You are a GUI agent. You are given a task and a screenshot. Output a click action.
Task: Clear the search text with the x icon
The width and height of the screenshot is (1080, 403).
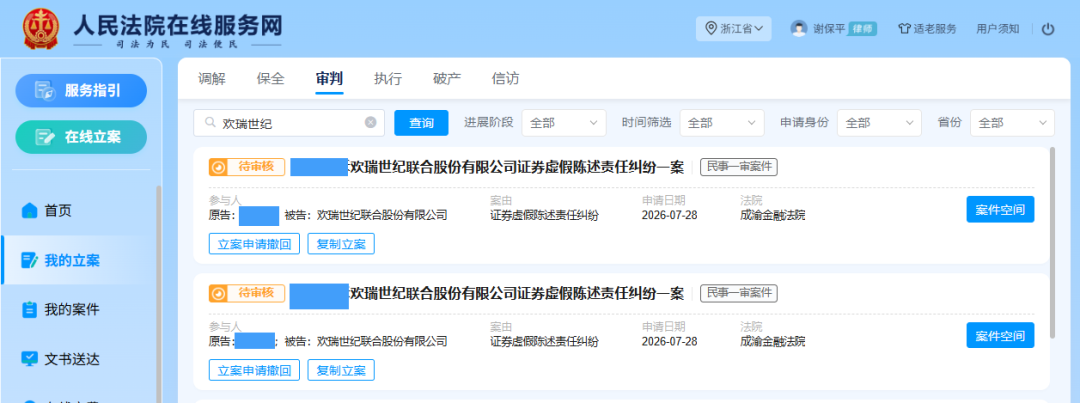tap(371, 123)
